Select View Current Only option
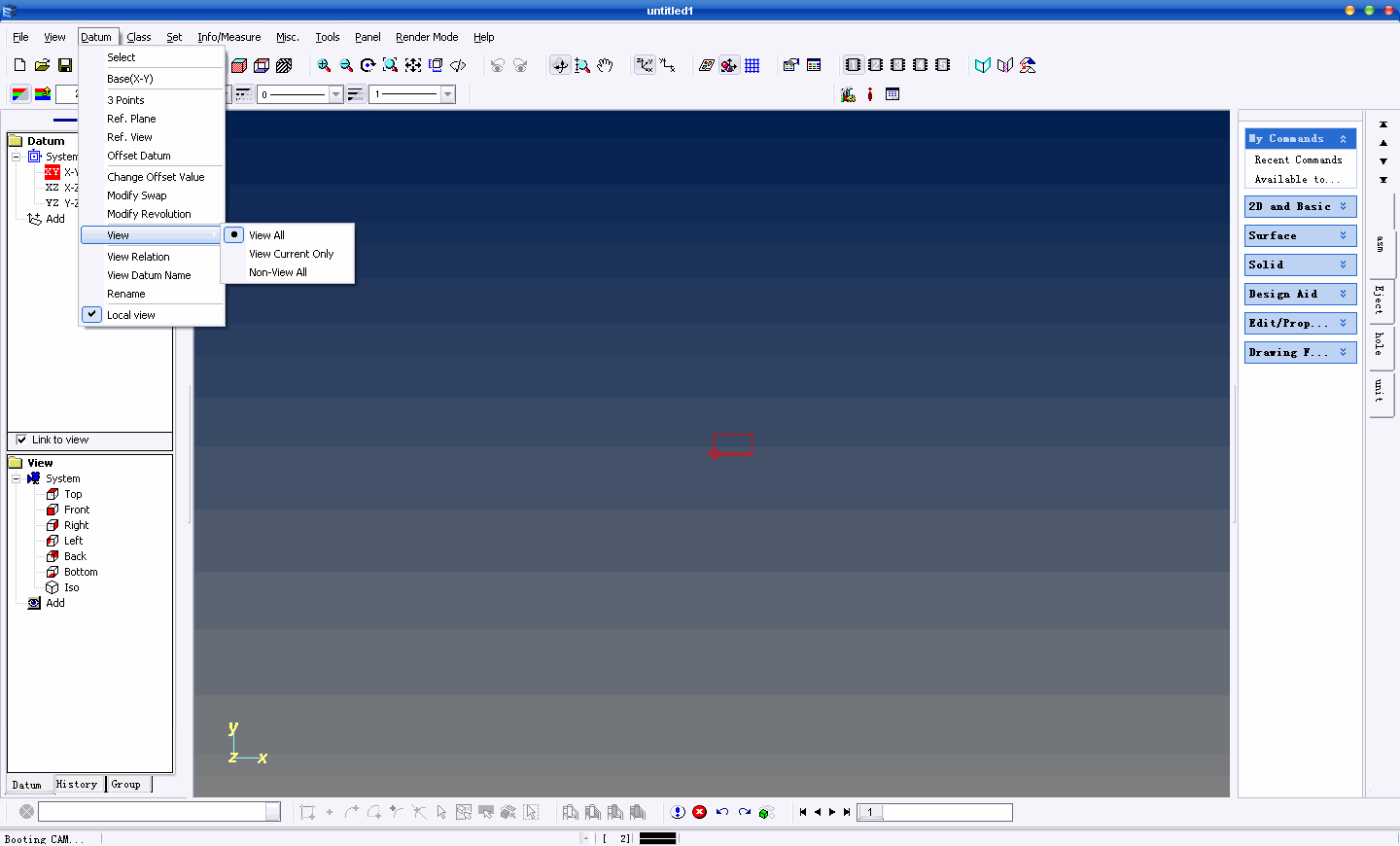 click(x=288, y=254)
